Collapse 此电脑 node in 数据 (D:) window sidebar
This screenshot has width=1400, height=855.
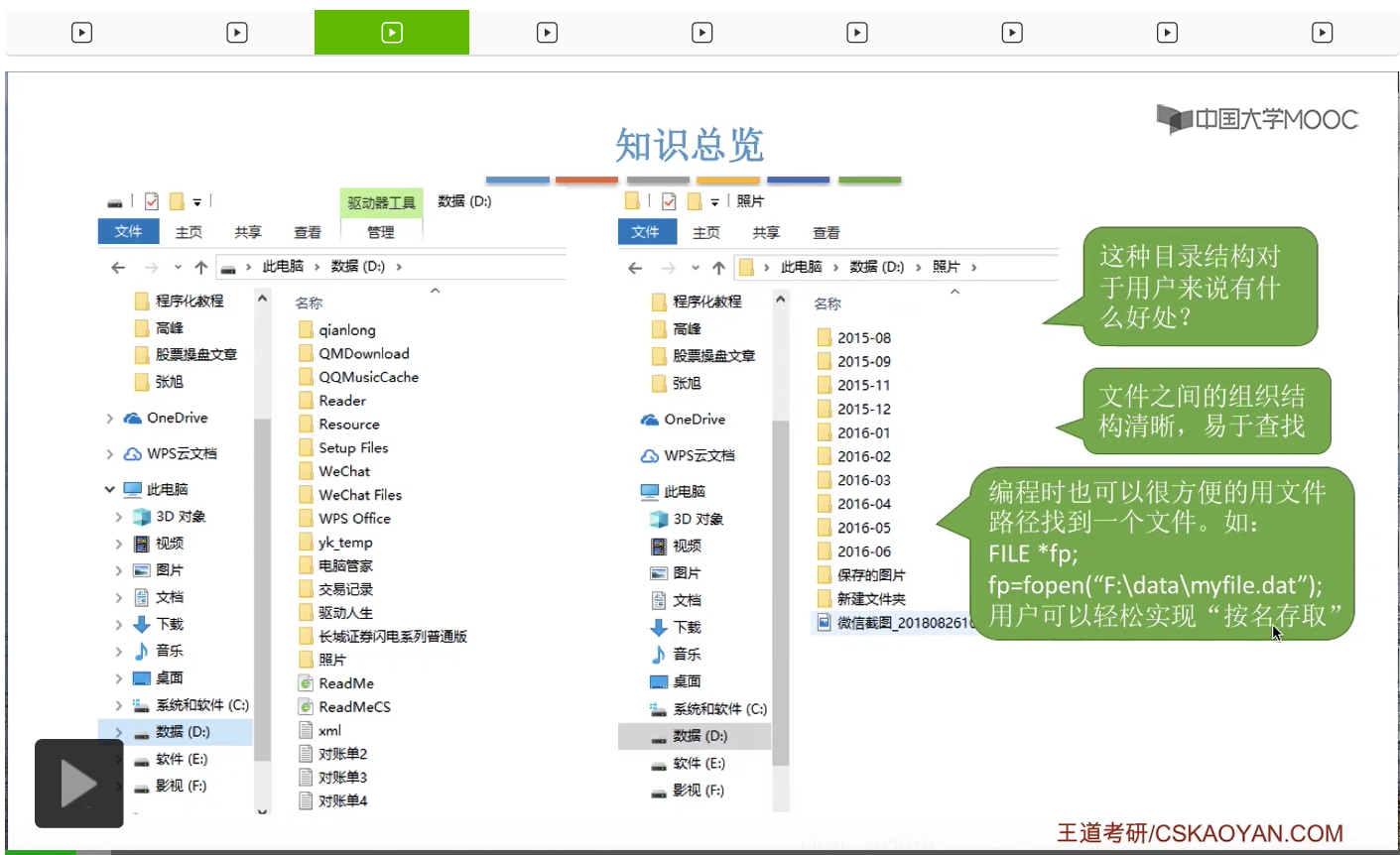click(x=110, y=489)
